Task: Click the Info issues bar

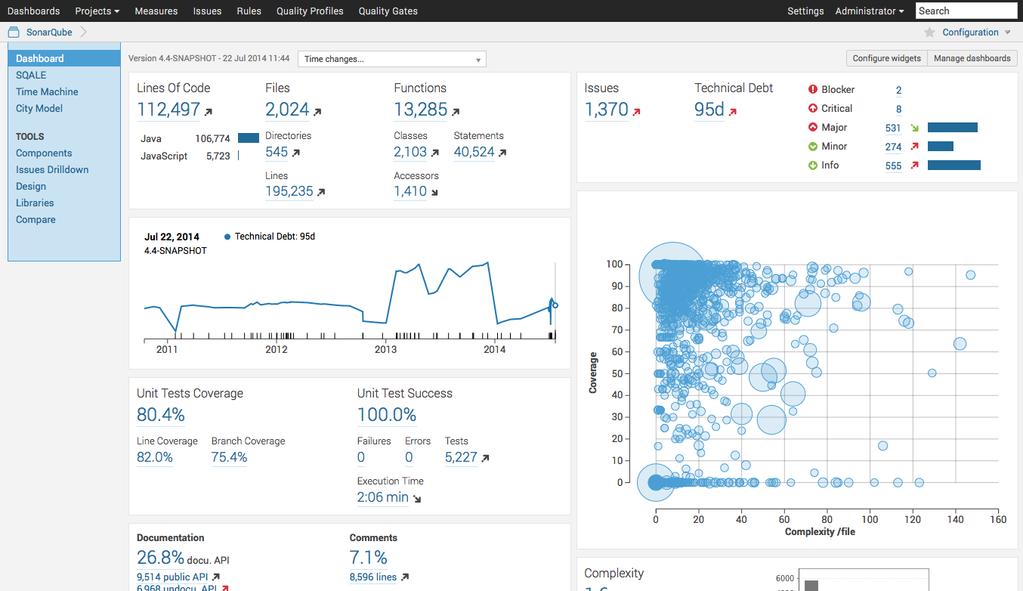Action: pyautogui.click(x=954, y=165)
